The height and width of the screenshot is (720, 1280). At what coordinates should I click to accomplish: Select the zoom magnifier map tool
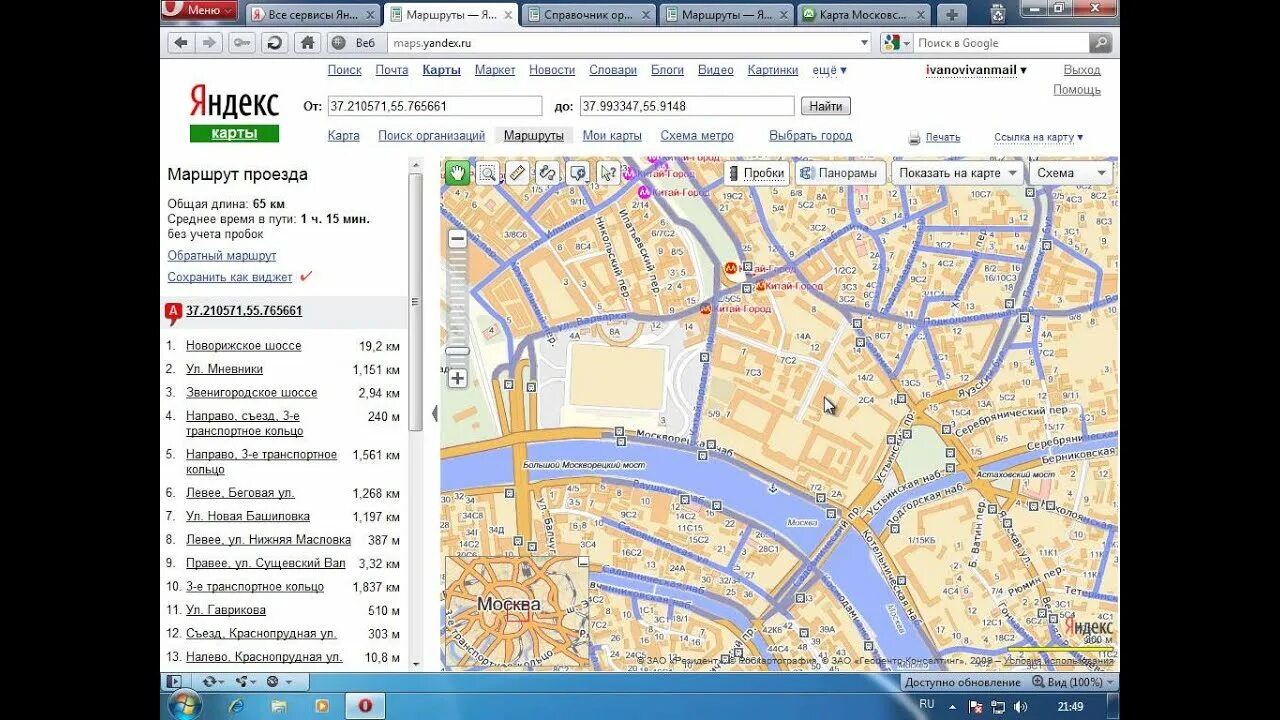(x=487, y=172)
